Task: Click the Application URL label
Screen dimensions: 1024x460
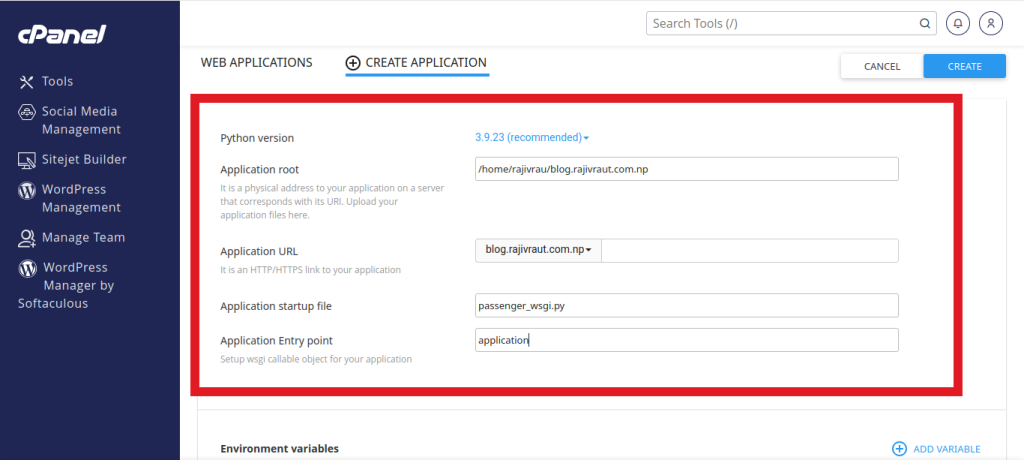Action: [x=259, y=252]
